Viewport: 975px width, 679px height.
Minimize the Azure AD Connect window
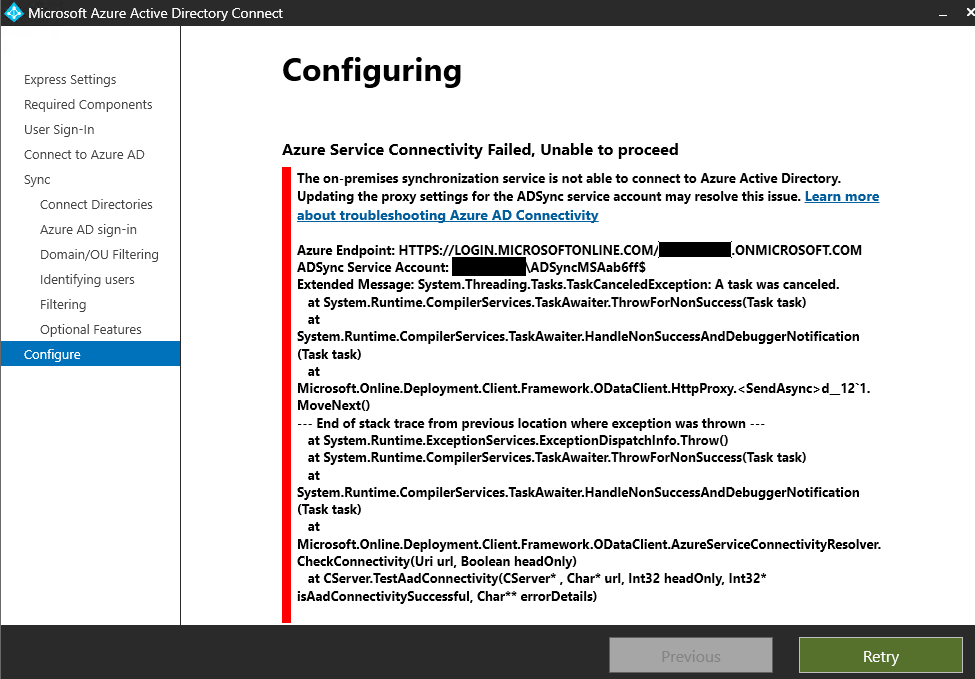click(x=943, y=13)
